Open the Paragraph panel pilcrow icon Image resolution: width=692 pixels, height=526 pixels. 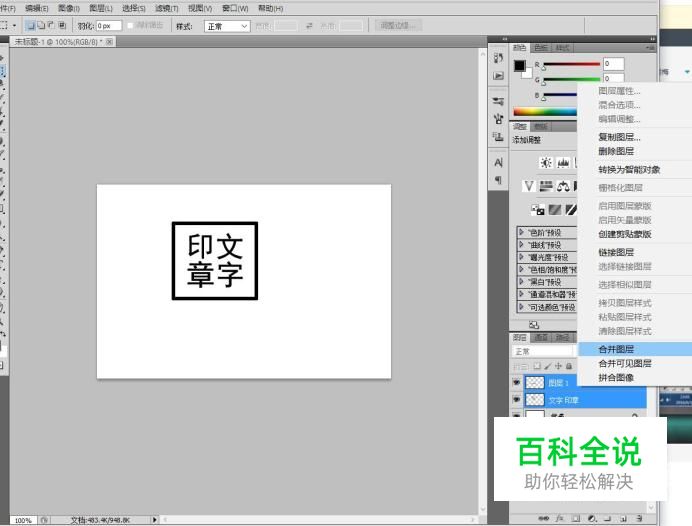coord(498,180)
